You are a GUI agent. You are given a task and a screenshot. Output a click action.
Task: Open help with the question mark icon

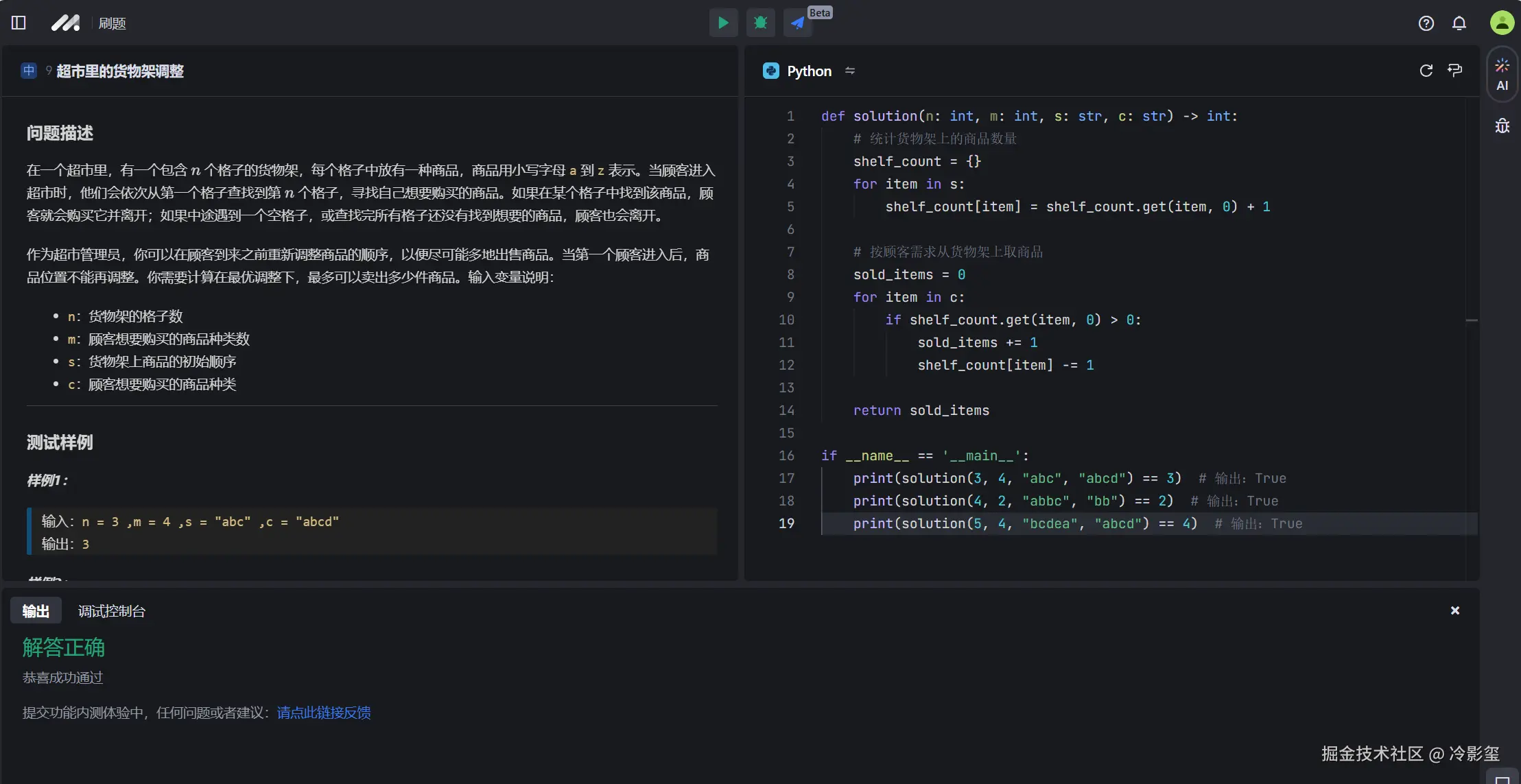tap(1426, 23)
